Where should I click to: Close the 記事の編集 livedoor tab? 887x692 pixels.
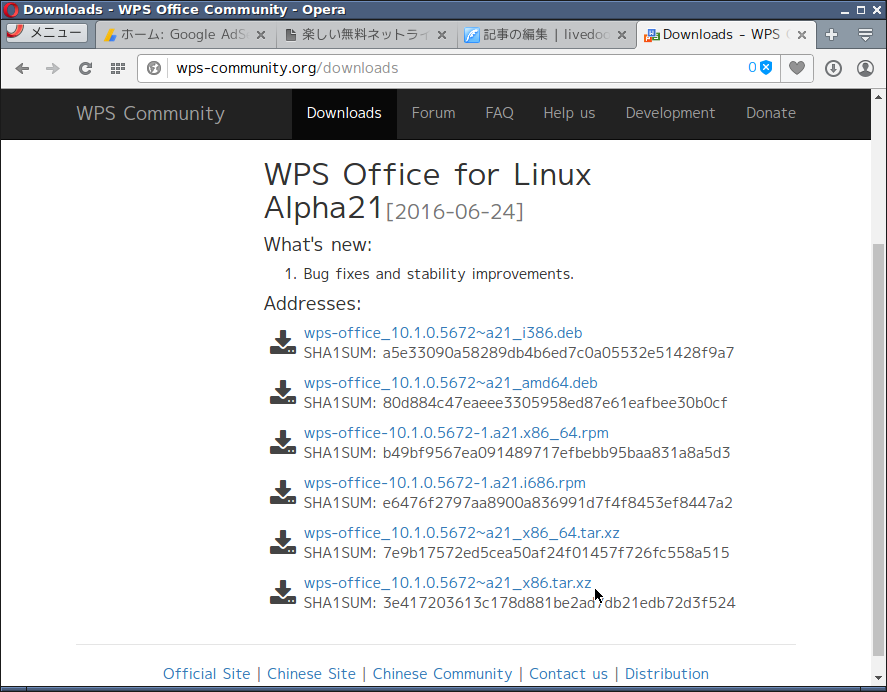pos(622,35)
